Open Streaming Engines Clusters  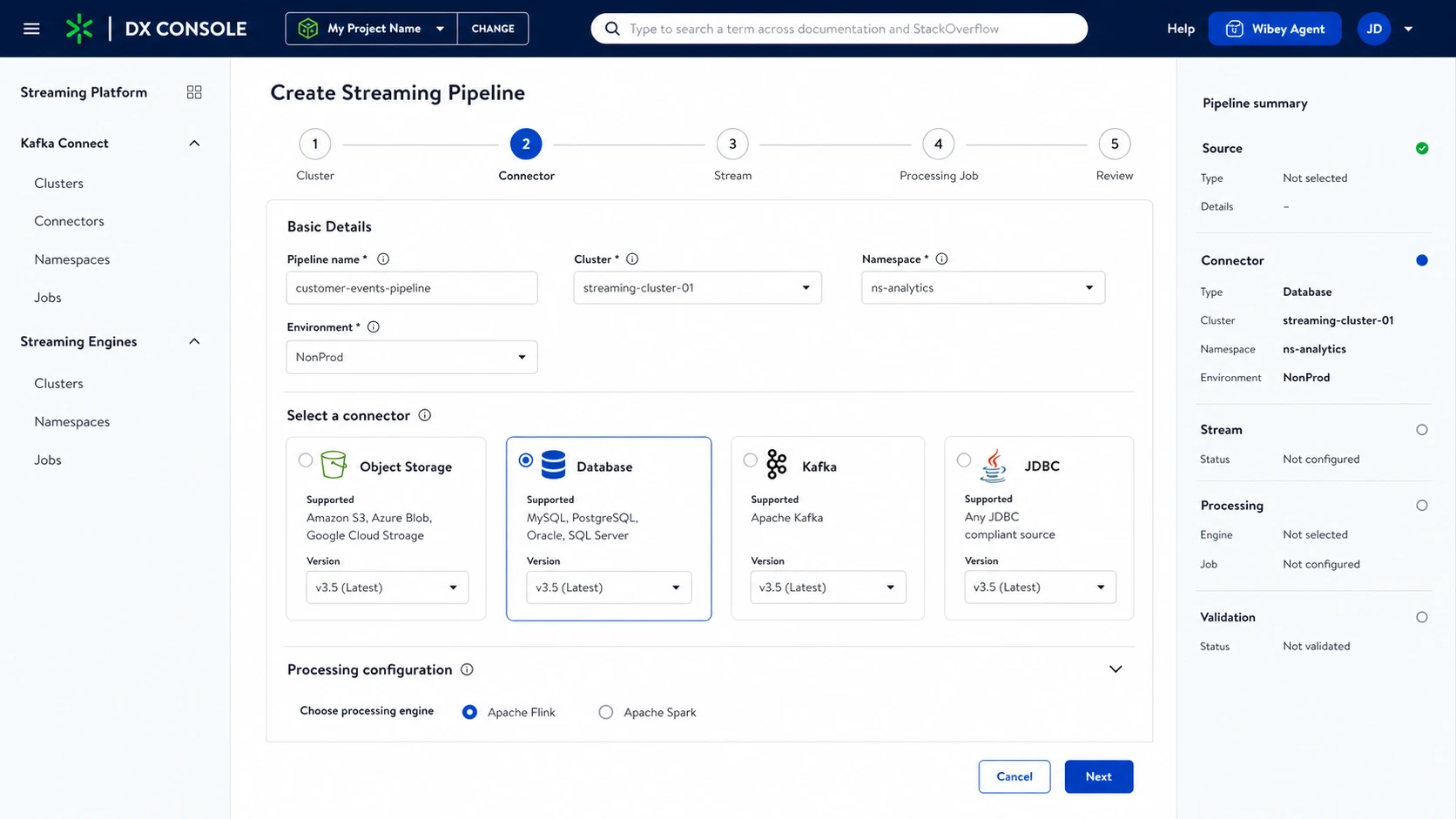59,384
